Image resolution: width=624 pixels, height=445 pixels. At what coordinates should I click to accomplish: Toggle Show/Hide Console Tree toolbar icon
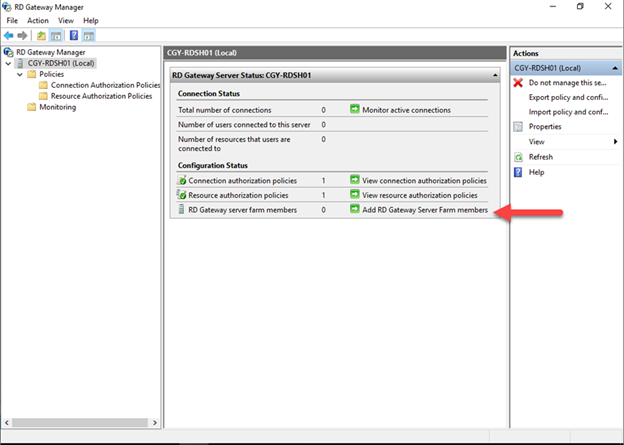[56, 35]
